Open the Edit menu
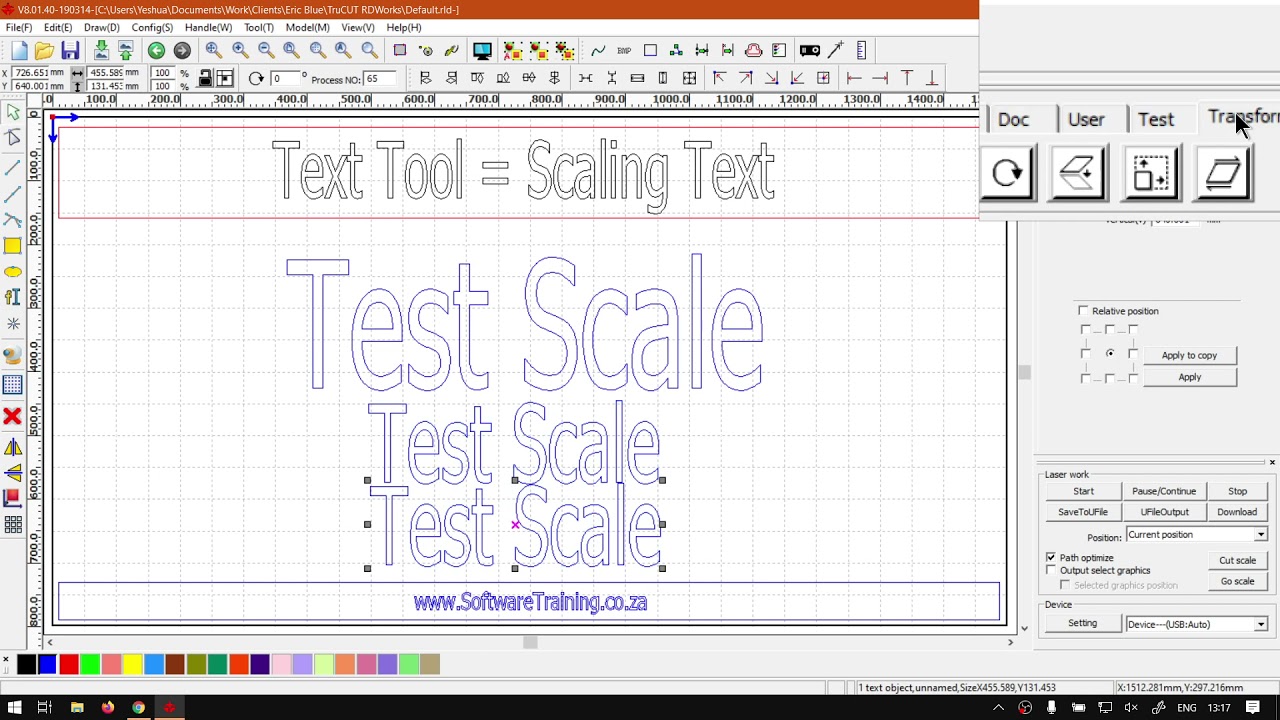Screen dimensions: 1280x720 pyautogui.click(x=58, y=27)
